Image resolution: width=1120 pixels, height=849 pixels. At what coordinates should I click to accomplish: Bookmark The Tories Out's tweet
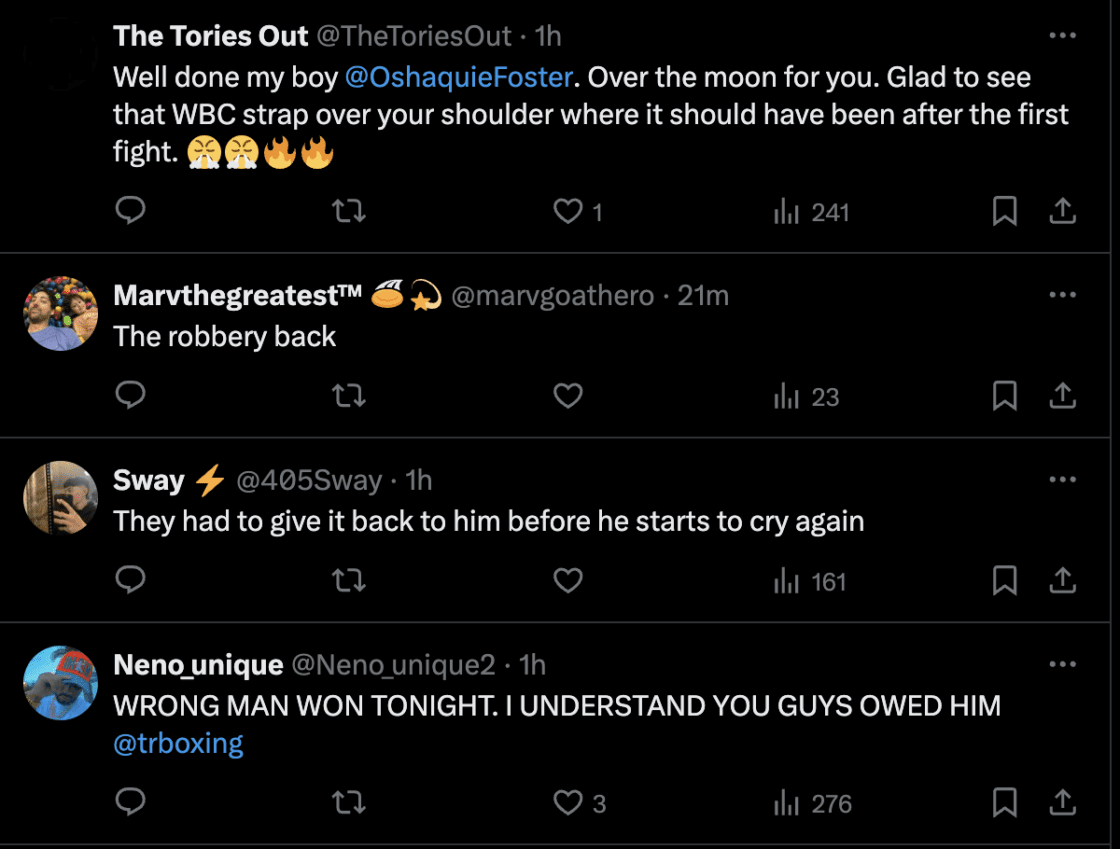[x=1004, y=211]
